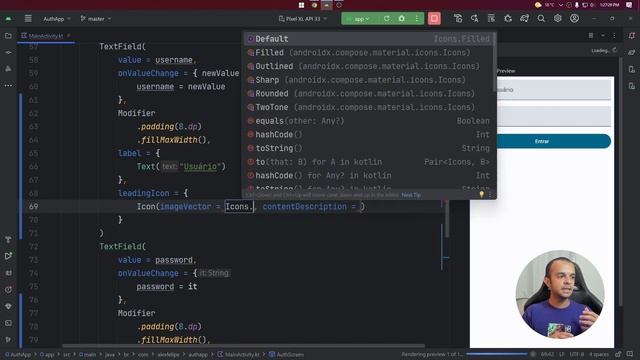
Task: Open the master branch dropdown
Action: [x=96, y=19]
